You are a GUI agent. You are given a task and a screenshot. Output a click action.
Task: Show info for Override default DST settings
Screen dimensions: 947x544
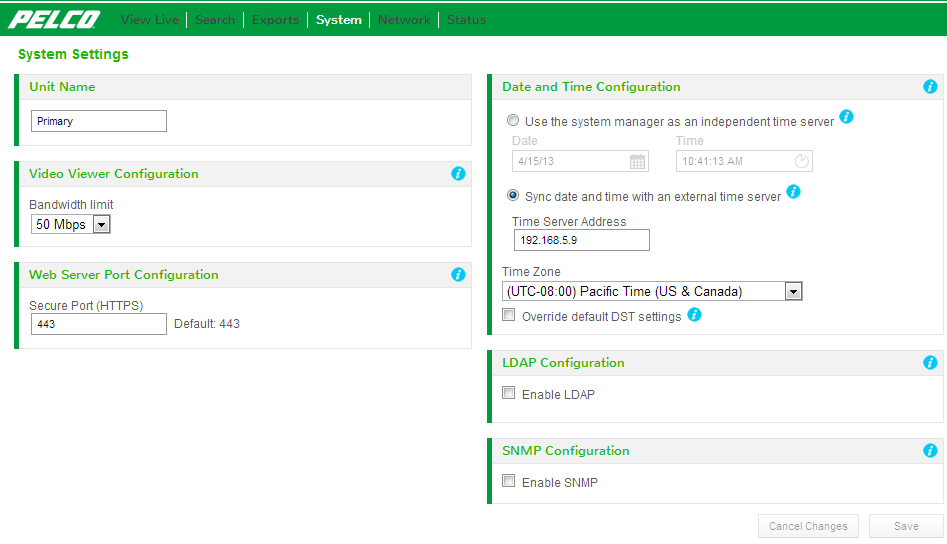point(694,314)
